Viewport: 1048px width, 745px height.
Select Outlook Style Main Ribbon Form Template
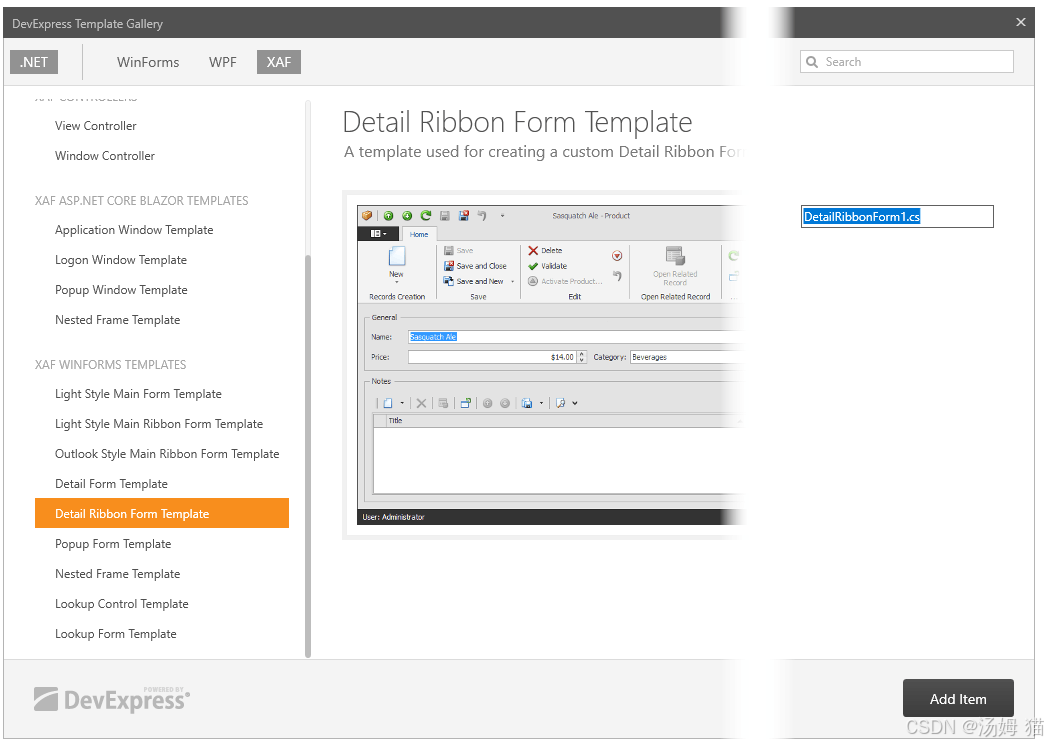pyautogui.click(x=167, y=454)
